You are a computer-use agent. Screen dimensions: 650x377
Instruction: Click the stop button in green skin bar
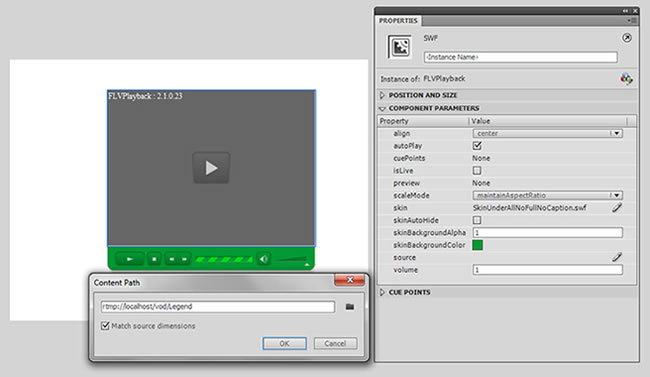click(154, 259)
